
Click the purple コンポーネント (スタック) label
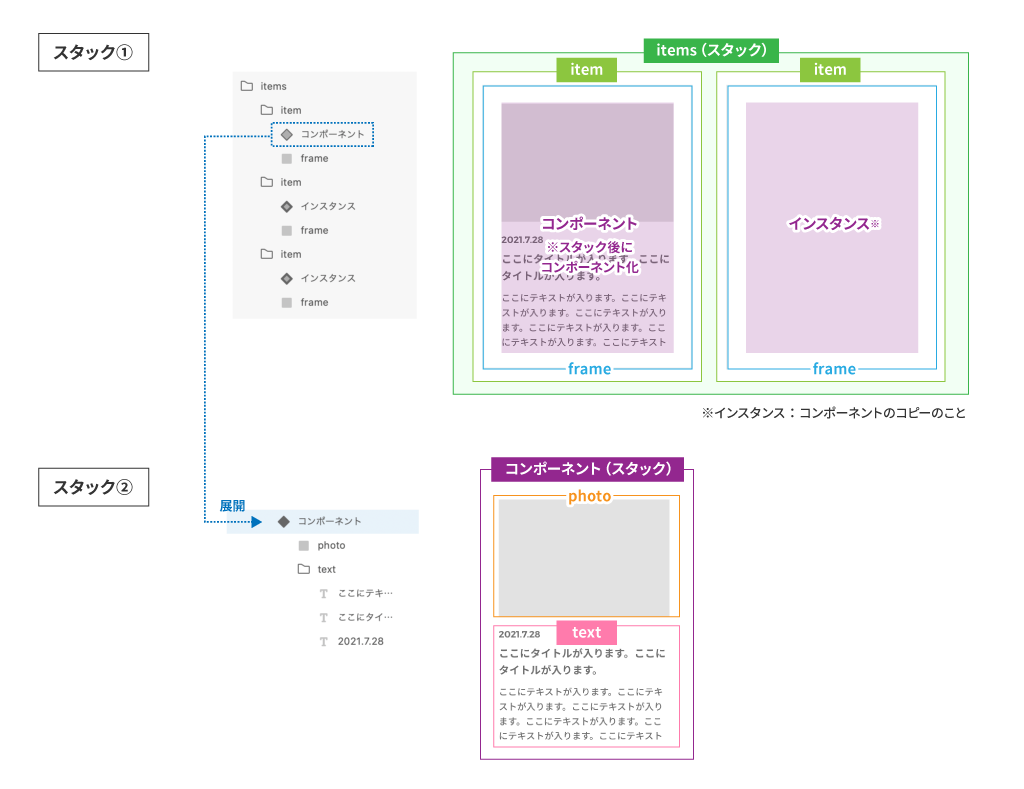(x=588, y=469)
